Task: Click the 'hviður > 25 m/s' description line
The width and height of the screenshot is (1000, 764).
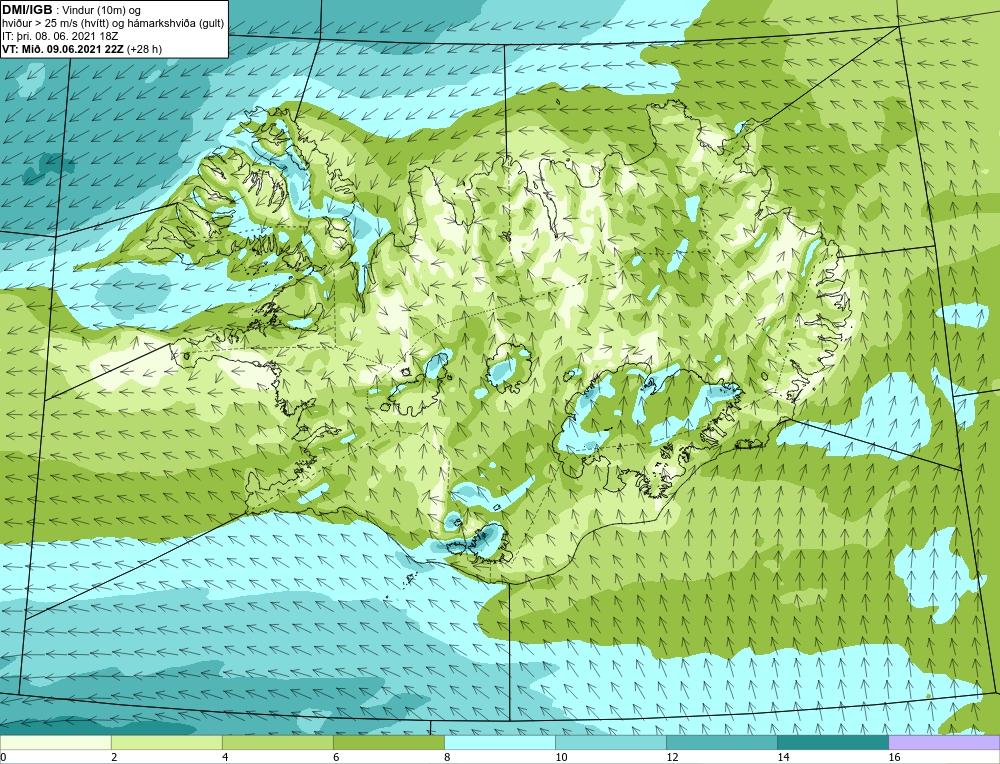Action: click(113, 24)
